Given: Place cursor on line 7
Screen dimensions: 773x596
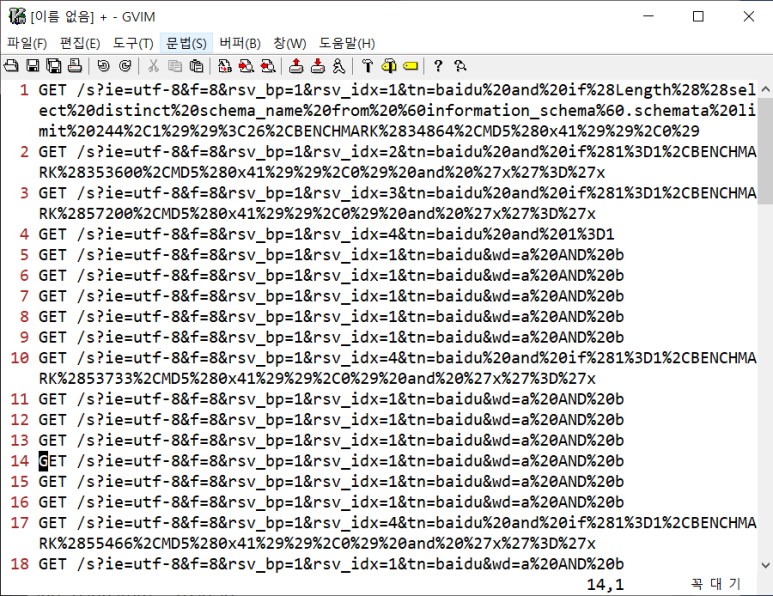Looking at the screenshot, I should 331,296.
